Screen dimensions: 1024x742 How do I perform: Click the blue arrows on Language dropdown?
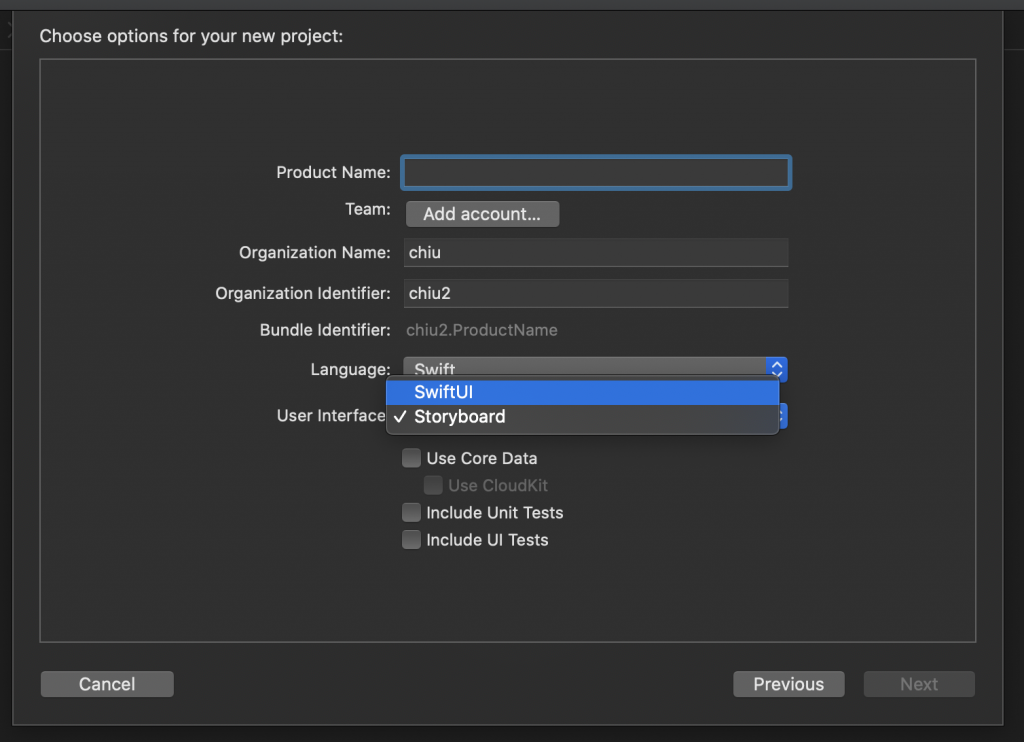tap(777, 368)
